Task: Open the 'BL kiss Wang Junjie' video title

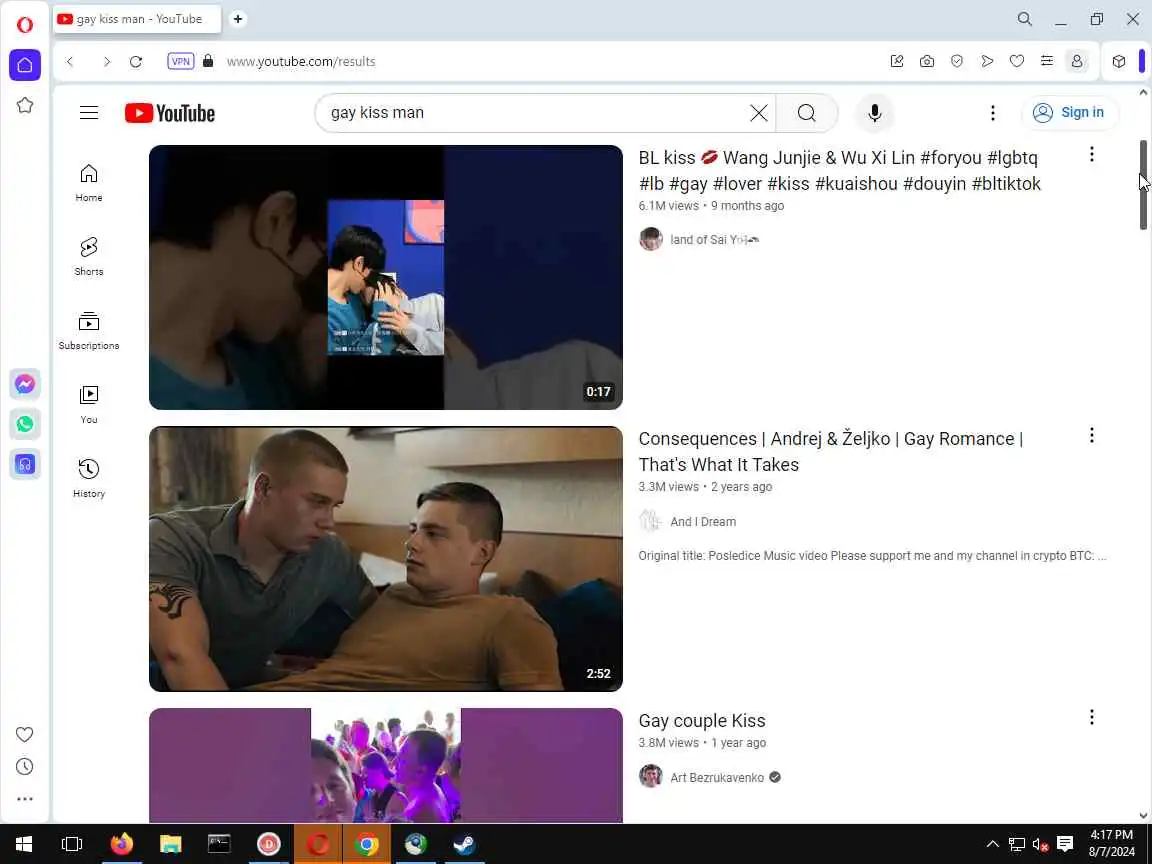Action: [x=839, y=170]
